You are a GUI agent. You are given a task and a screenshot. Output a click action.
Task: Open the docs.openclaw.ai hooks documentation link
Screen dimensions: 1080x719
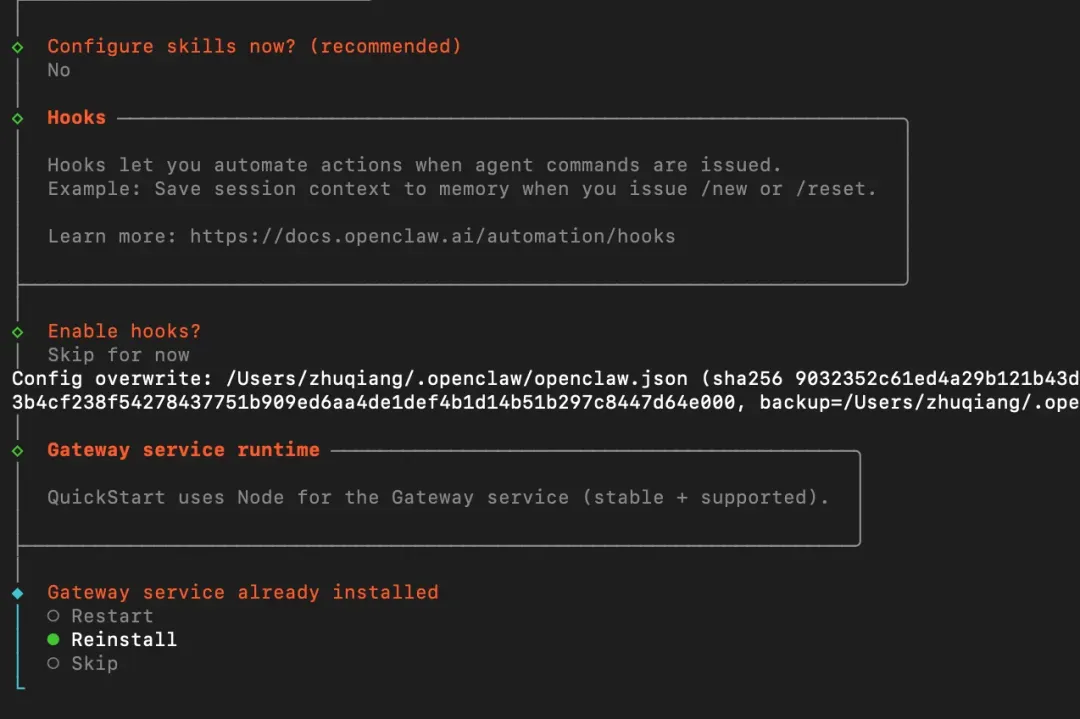coord(432,237)
